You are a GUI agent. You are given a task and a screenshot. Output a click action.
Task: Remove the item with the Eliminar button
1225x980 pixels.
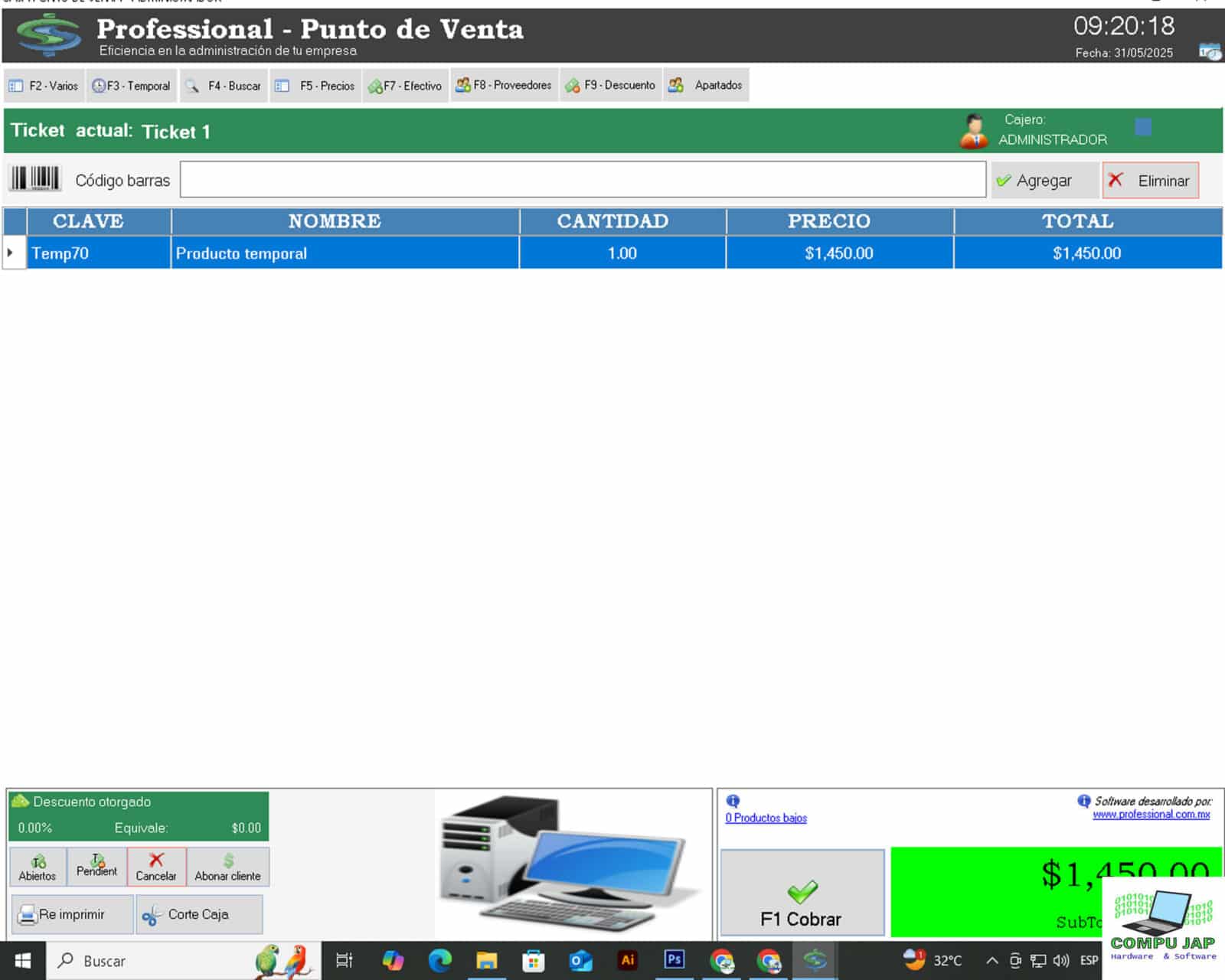point(1151,181)
